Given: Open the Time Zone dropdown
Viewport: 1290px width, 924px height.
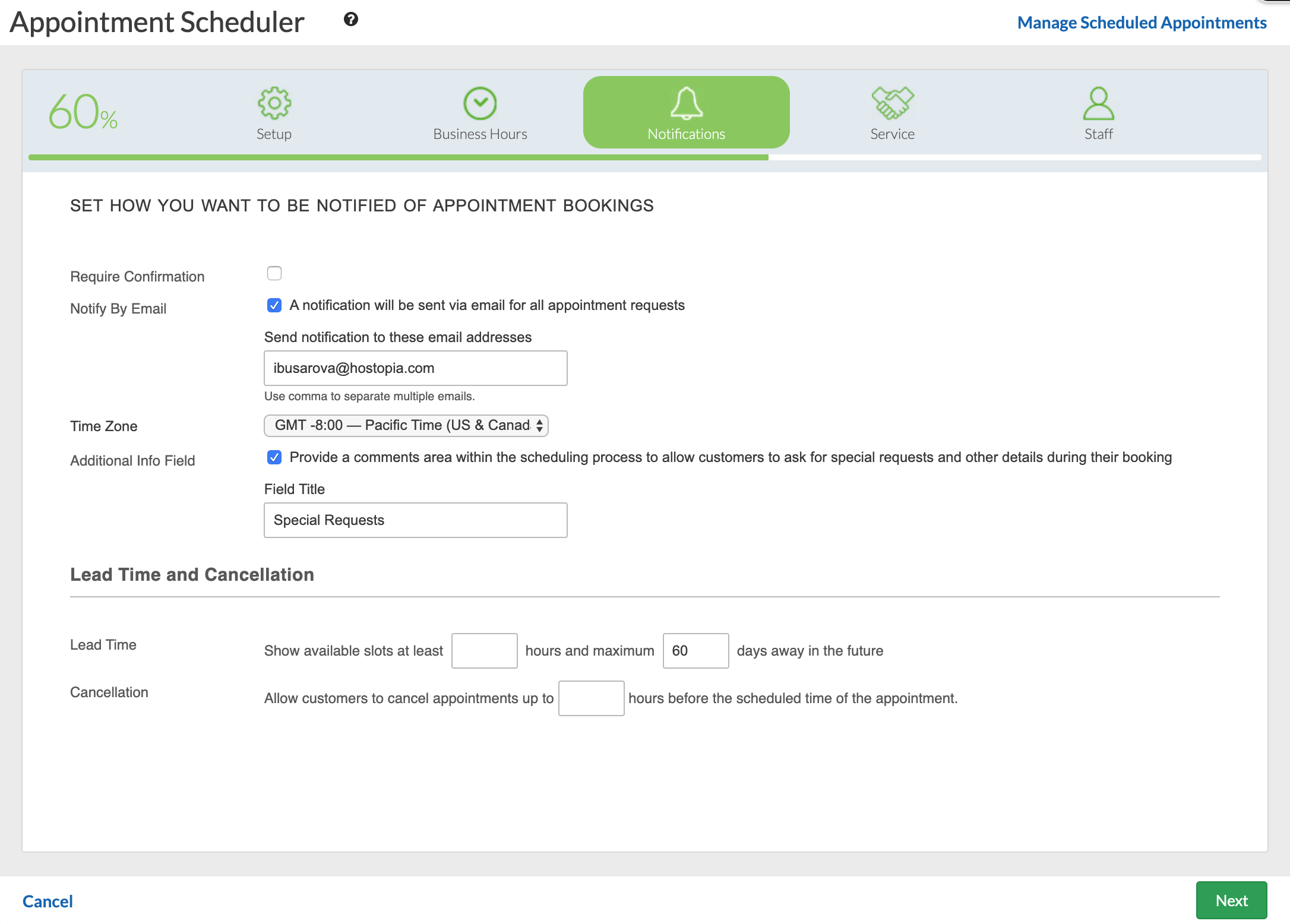Looking at the screenshot, I should click(x=406, y=425).
